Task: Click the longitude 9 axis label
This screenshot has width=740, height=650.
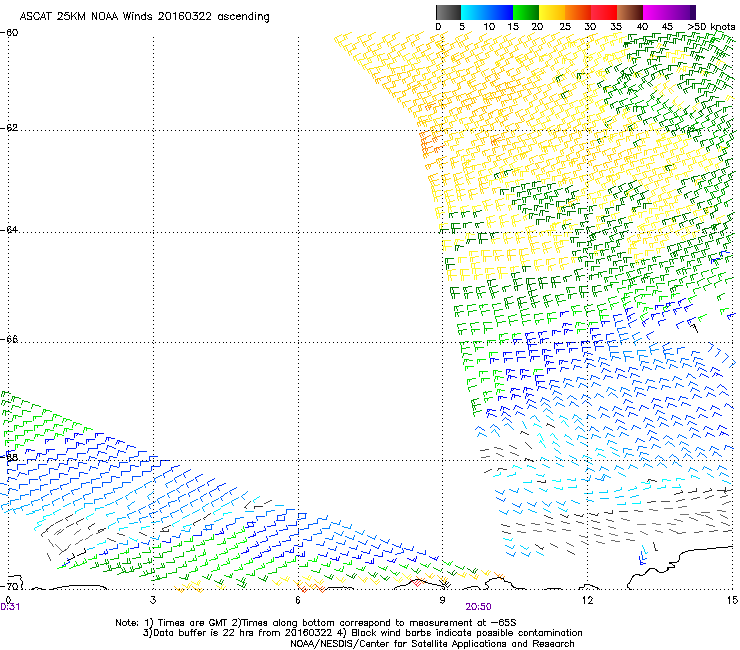Action: (442, 600)
